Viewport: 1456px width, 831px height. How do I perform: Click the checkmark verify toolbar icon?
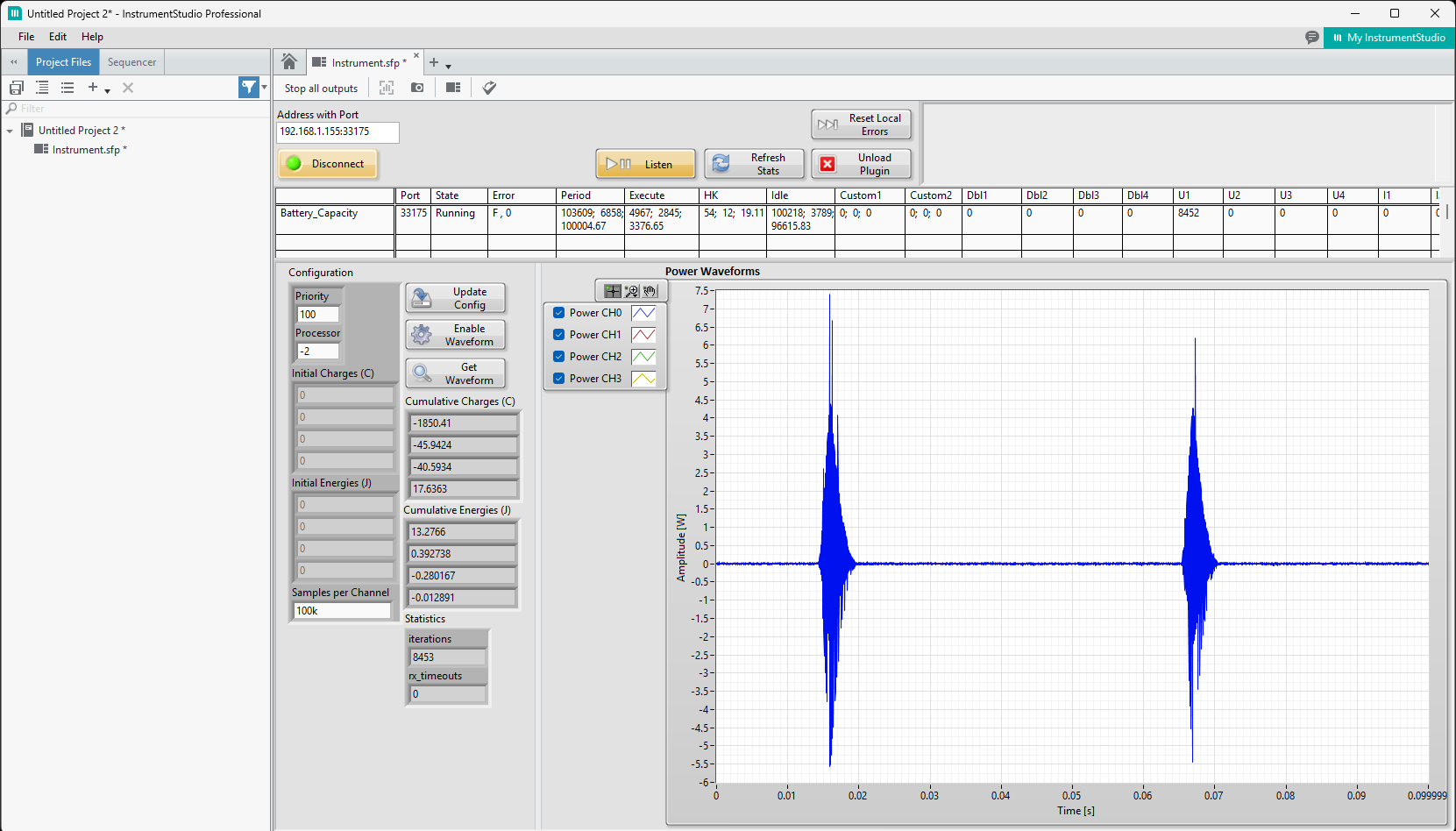coord(490,88)
